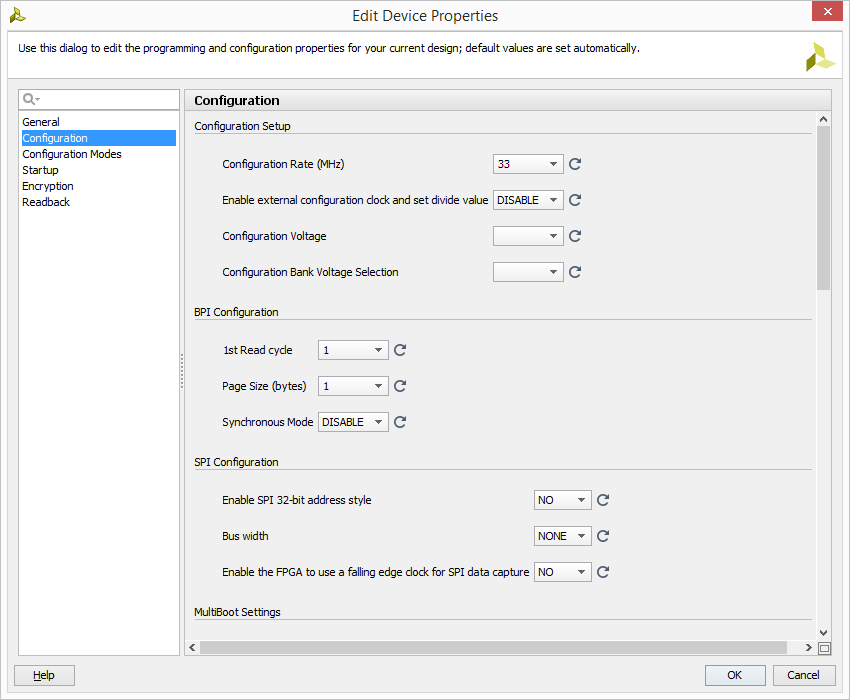Reset Configuration Voltage to default
850x700 pixels.
click(575, 236)
